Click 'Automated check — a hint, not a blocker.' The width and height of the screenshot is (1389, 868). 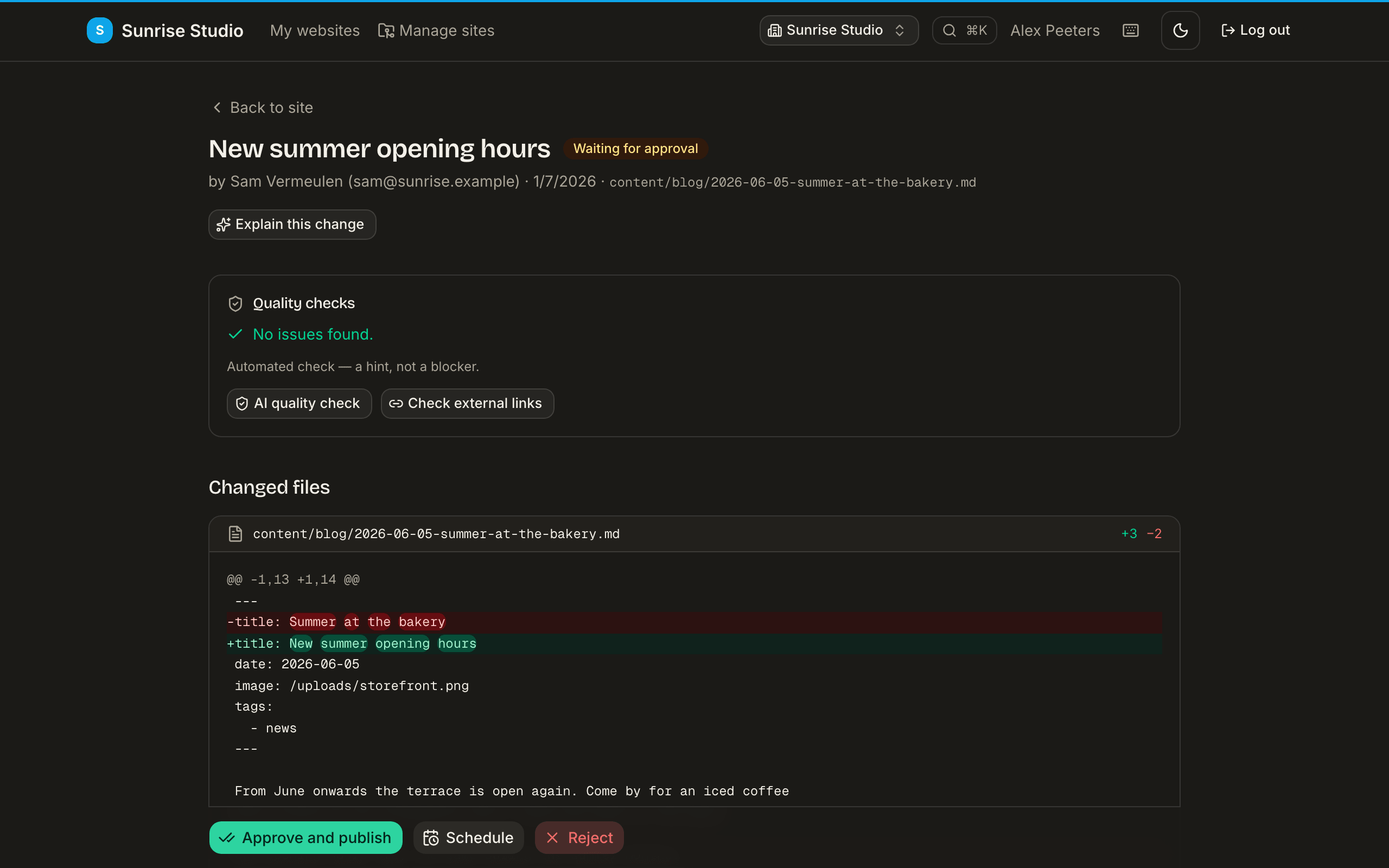(x=353, y=367)
